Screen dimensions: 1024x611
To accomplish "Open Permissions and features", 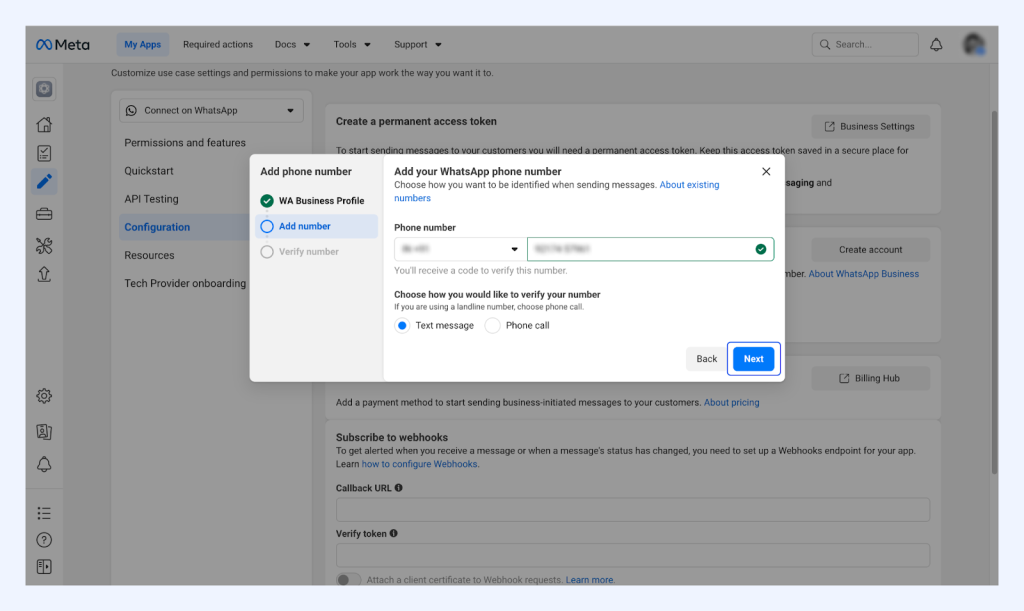I will tap(185, 142).
